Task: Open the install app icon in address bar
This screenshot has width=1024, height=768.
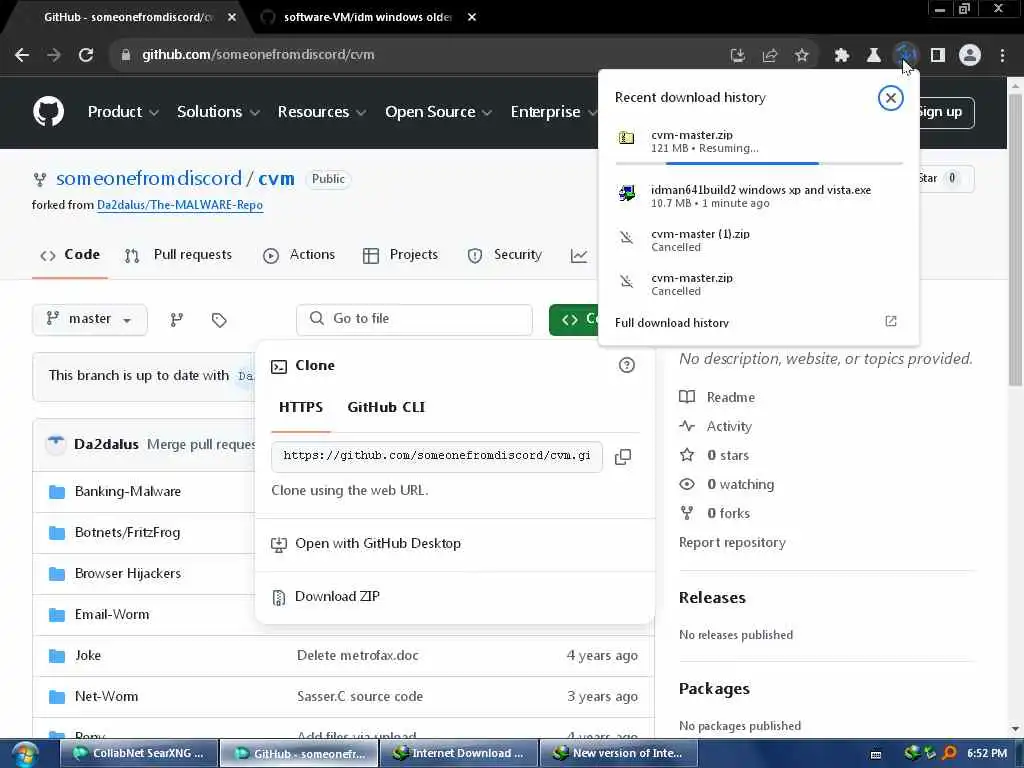Action: (x=737, y=56)
